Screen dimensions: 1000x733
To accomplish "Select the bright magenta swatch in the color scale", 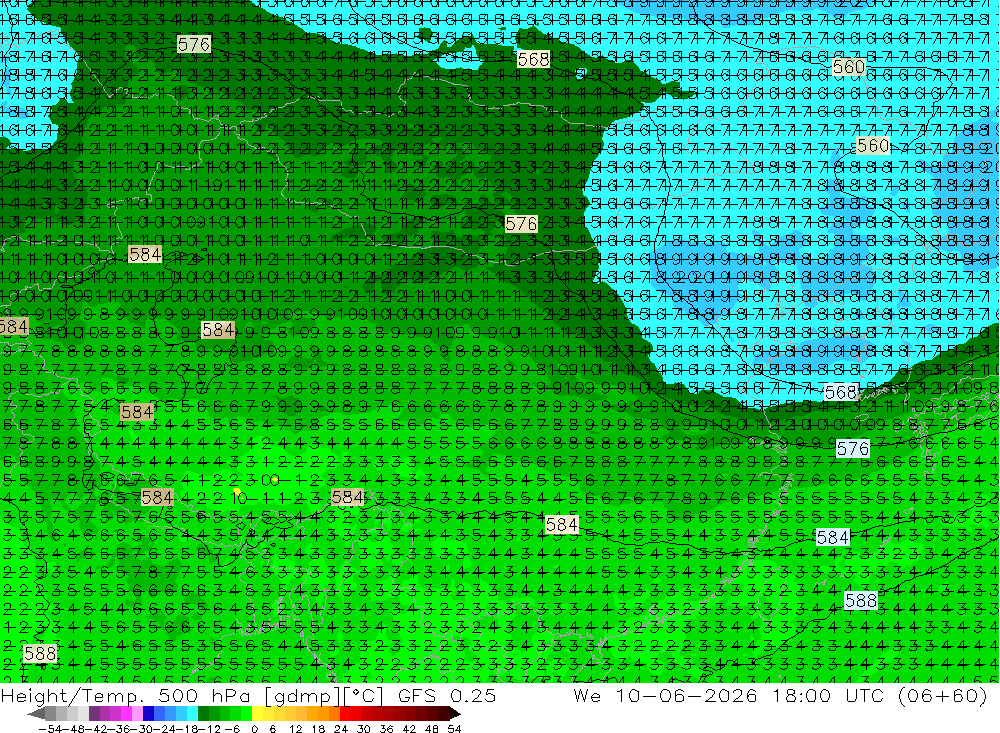I will point(126,714).
